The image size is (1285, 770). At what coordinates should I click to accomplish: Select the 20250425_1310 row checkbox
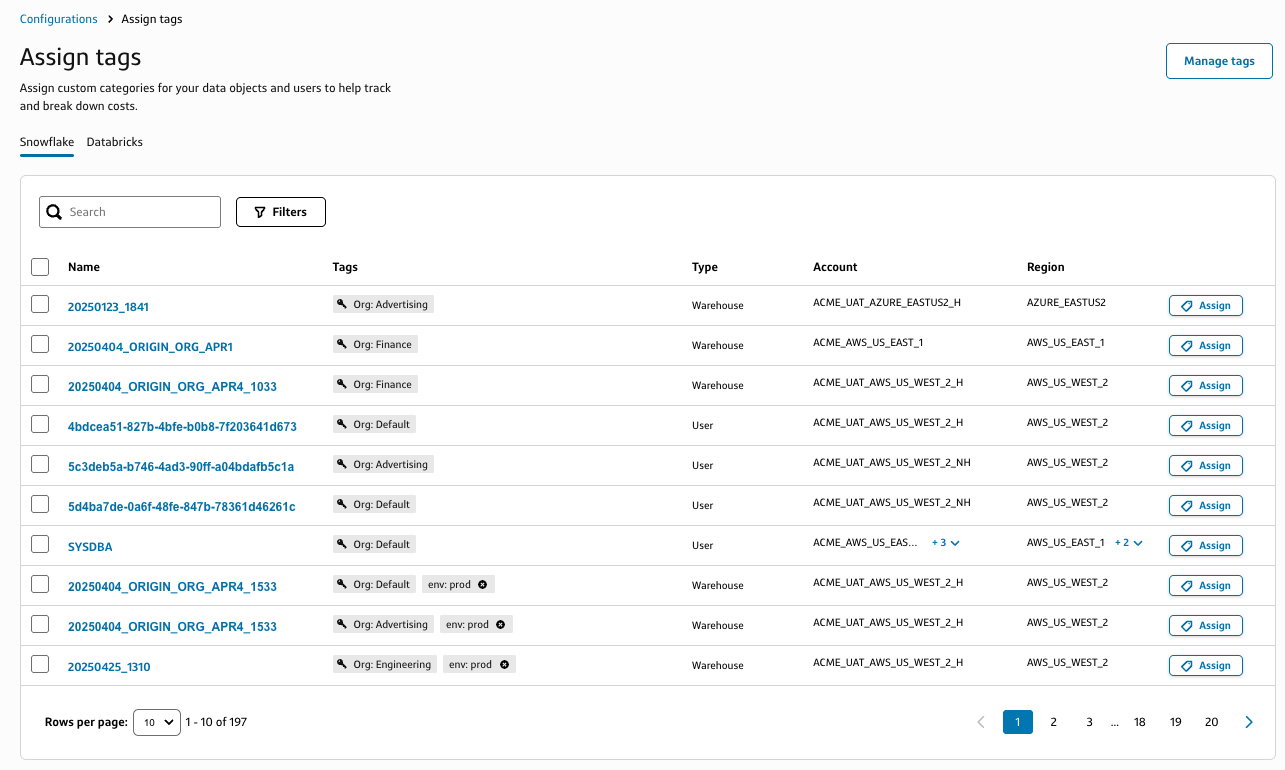click(x=40, y=664)
